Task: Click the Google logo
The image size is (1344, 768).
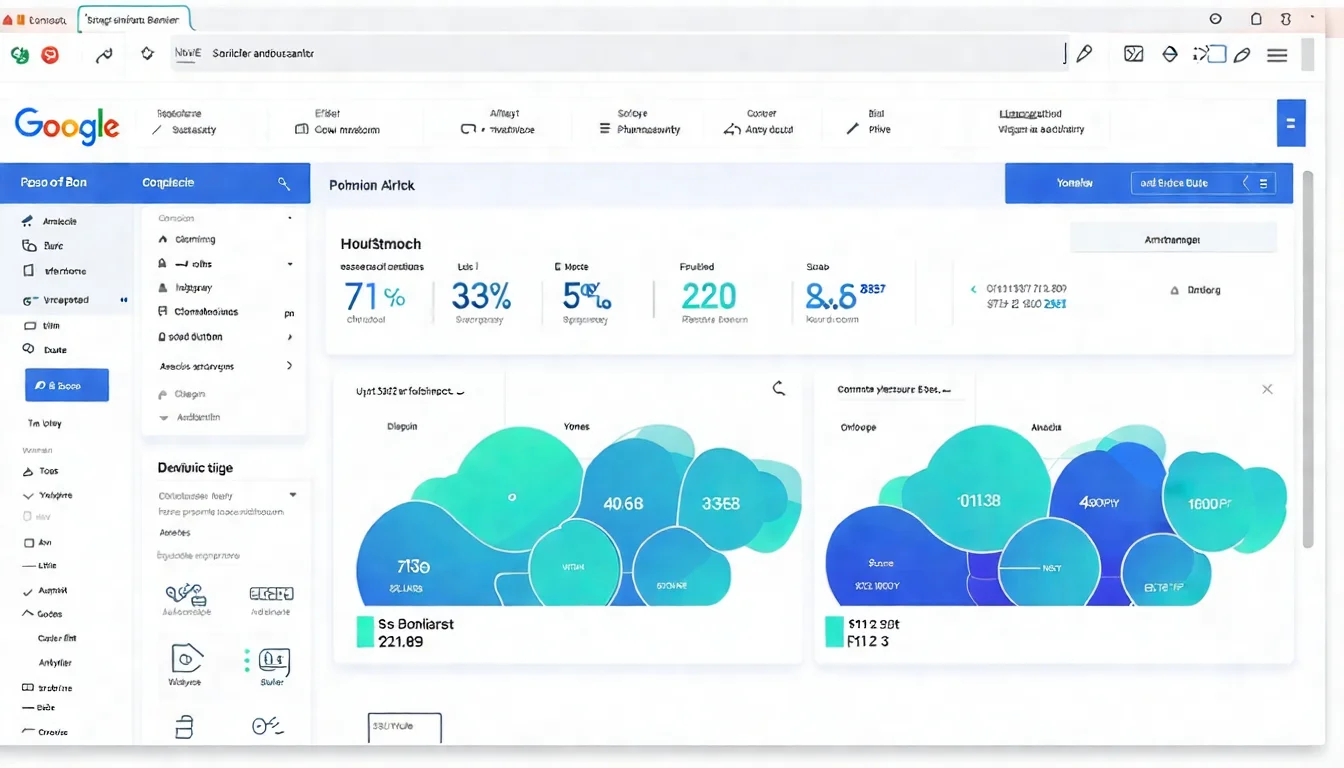Action: pos(67,127)
